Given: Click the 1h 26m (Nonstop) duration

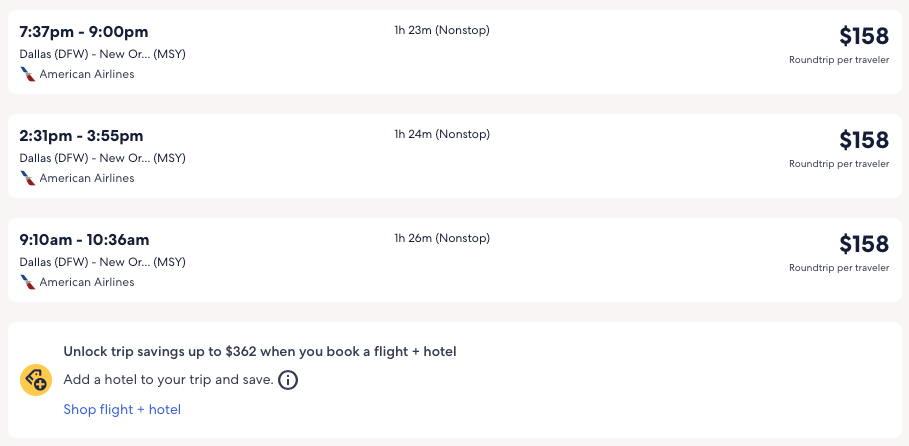Looking at the screenshot, I should [x=441, y=238].
